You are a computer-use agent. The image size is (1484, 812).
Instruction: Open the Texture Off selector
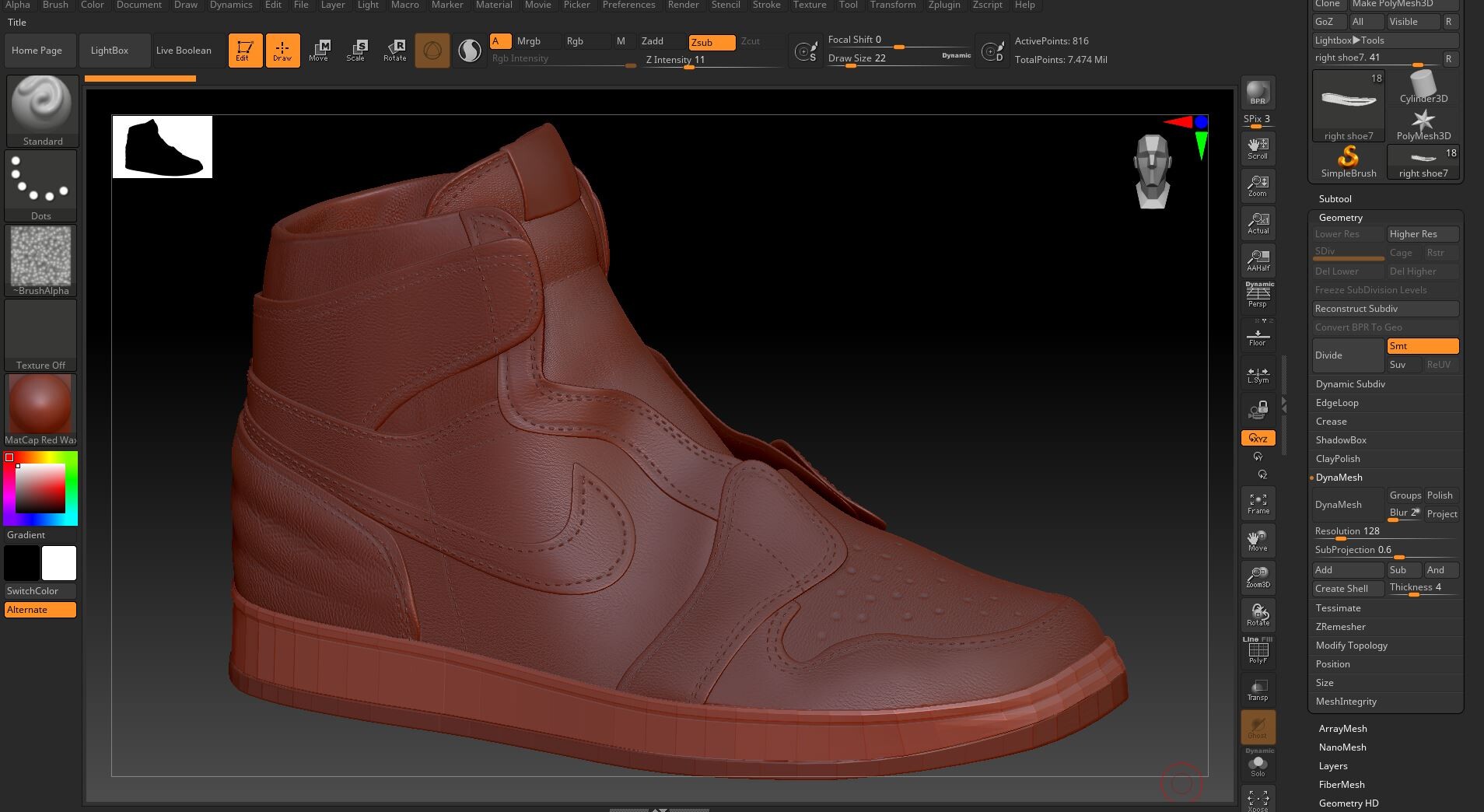pyautogui.click(x=41, y=335)
